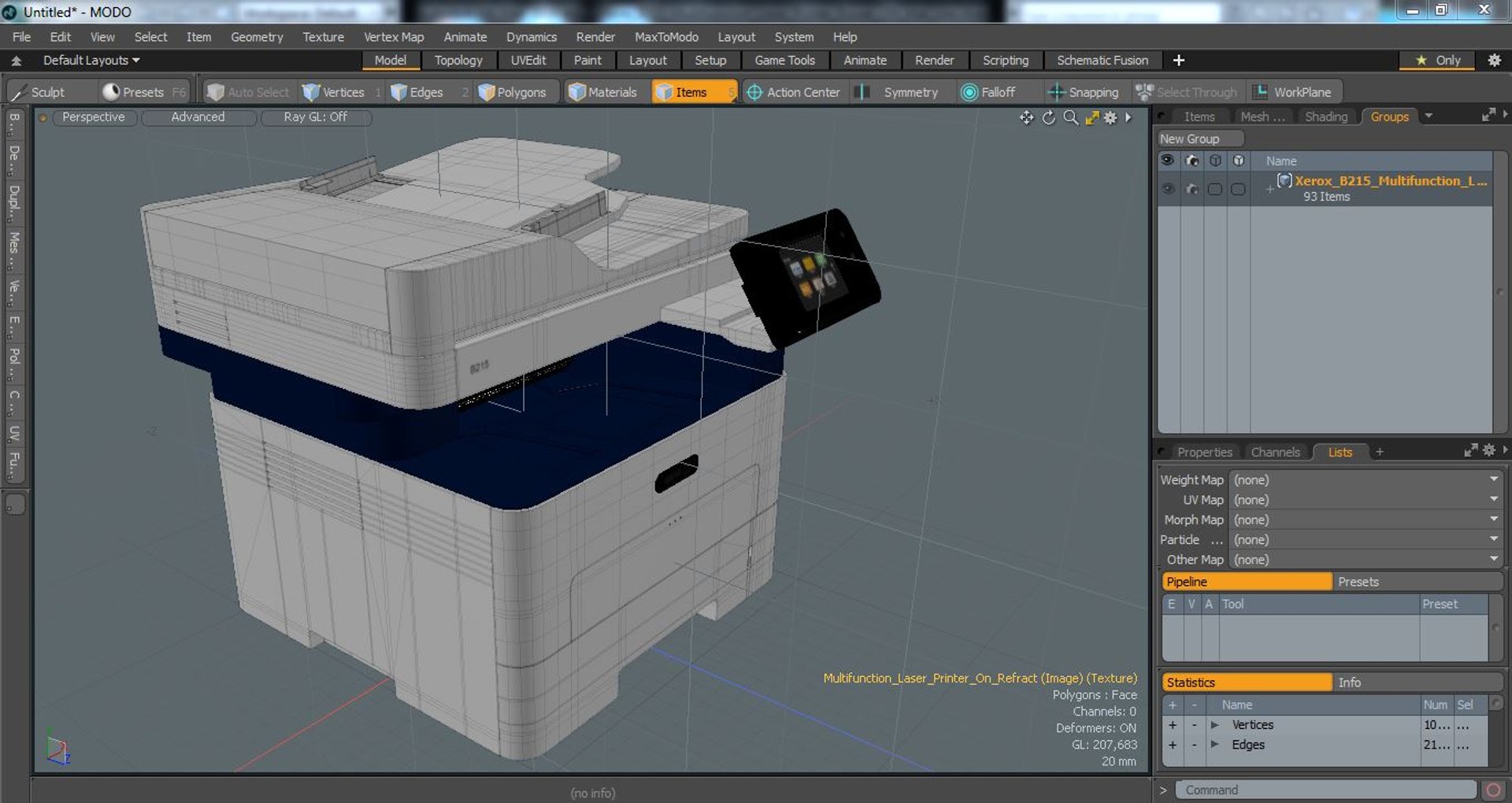
Task: Switch to the UVEdit layout tab
Action: (528, 60)
